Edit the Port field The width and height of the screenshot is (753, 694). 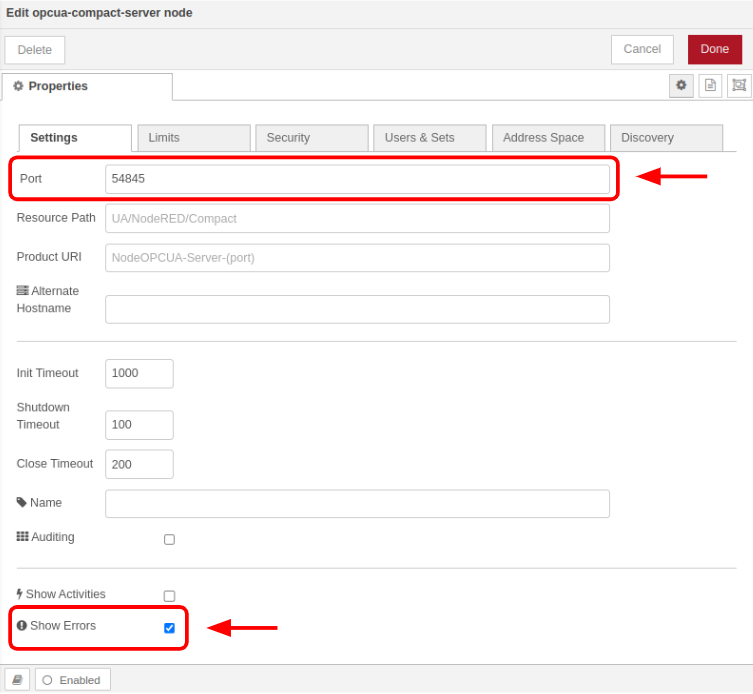357,179
